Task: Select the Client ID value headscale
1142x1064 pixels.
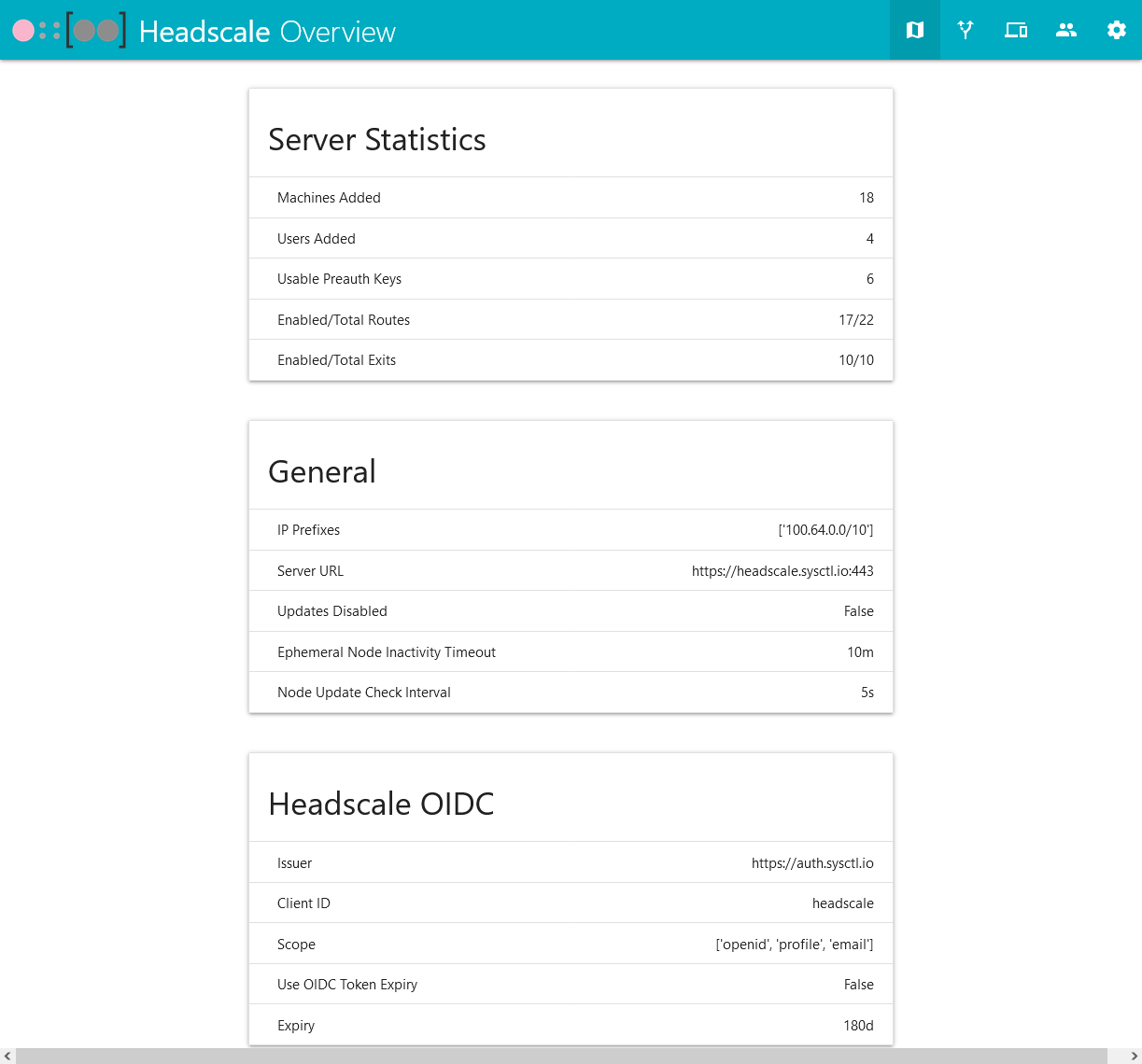Action: [x=843, y=903]
